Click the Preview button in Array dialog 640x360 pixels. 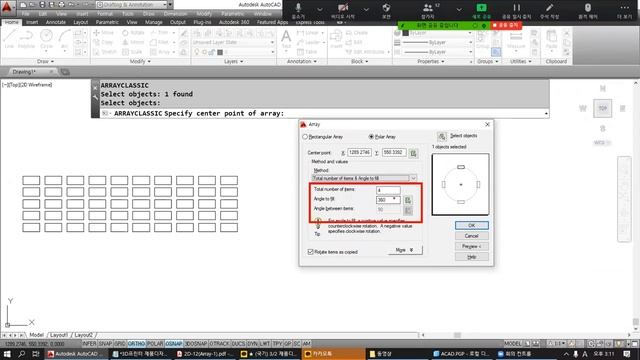[x=471, y=247]
